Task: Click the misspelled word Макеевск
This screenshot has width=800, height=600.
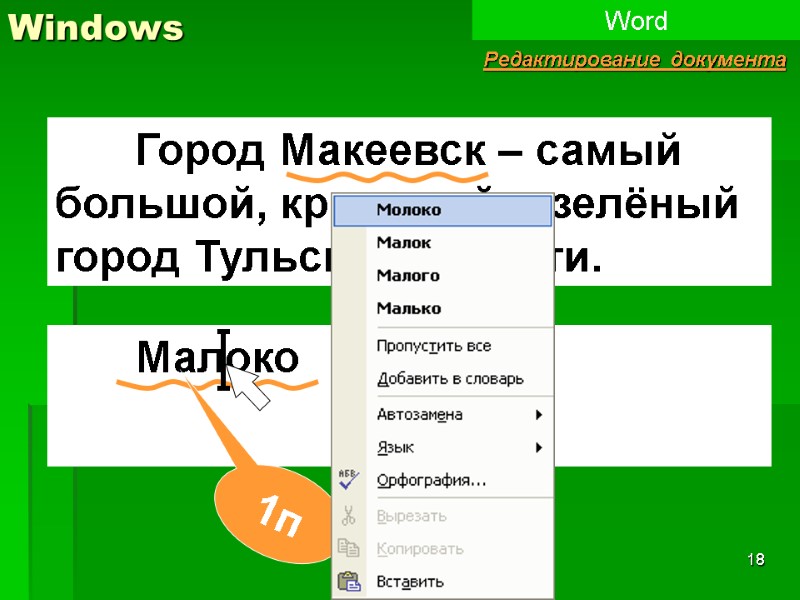Action: tap(384, 152)
